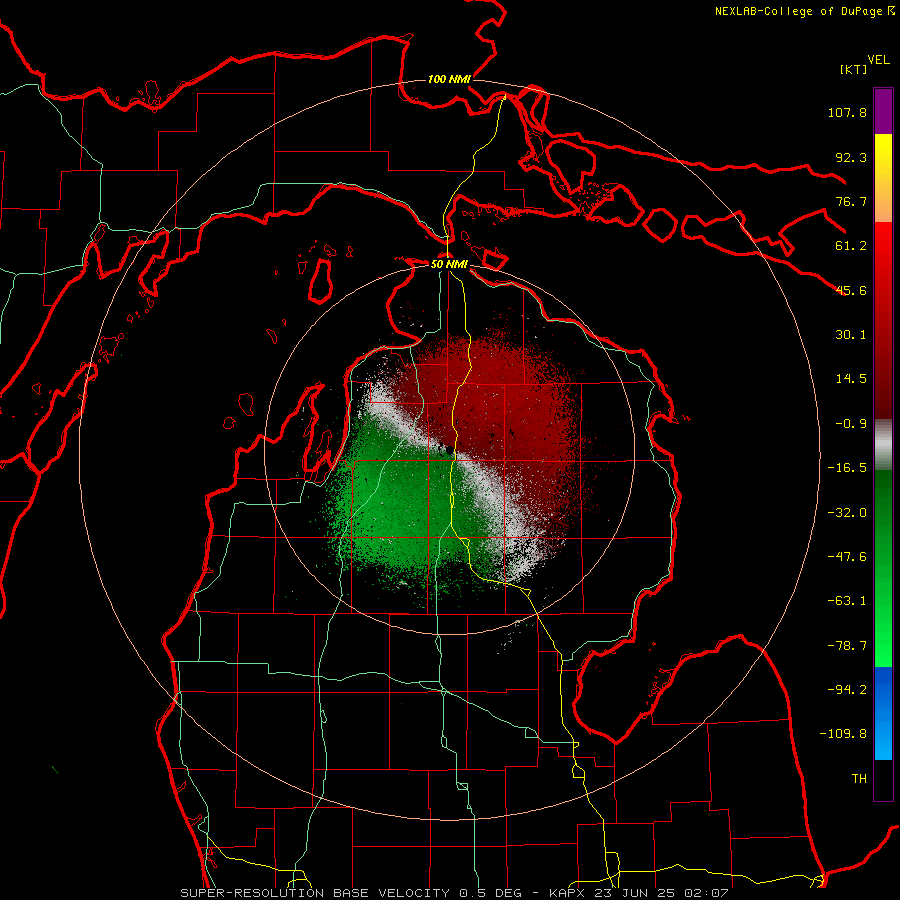This screenshot has height=900, width=900.
Task: Click the 45.6 legend value
Action: pos(851,290)
